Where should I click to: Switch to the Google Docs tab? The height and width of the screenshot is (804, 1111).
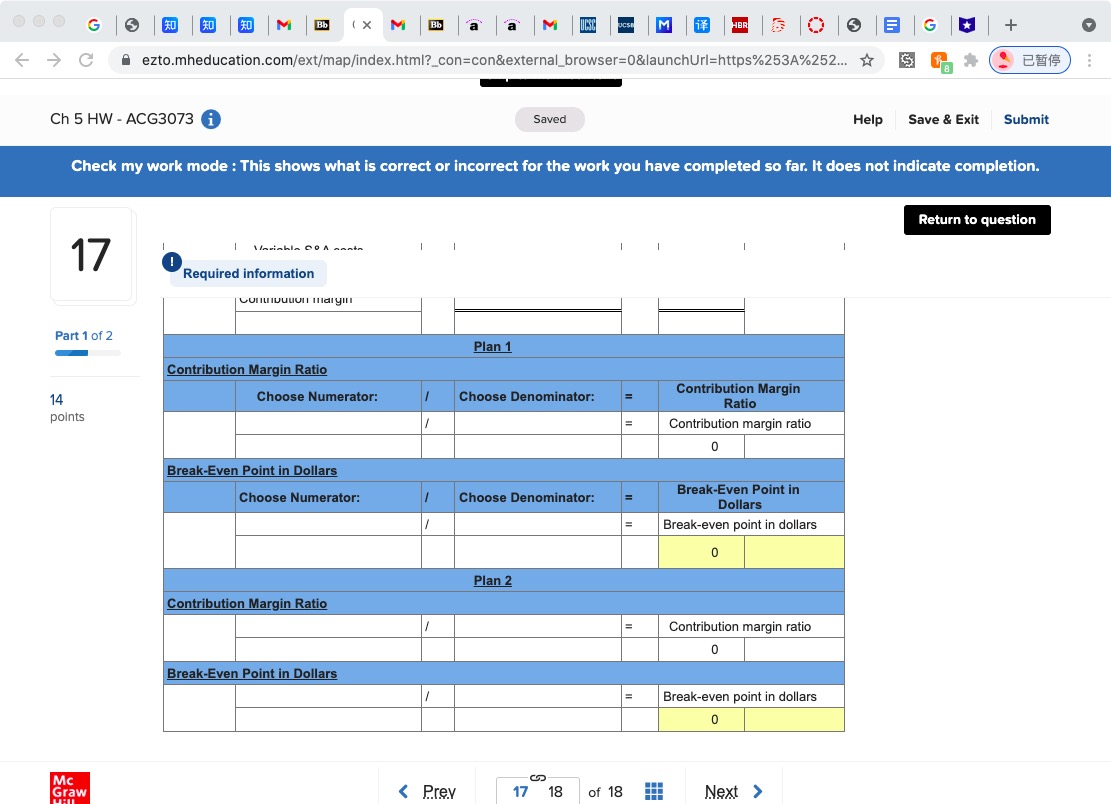point(892,26)
